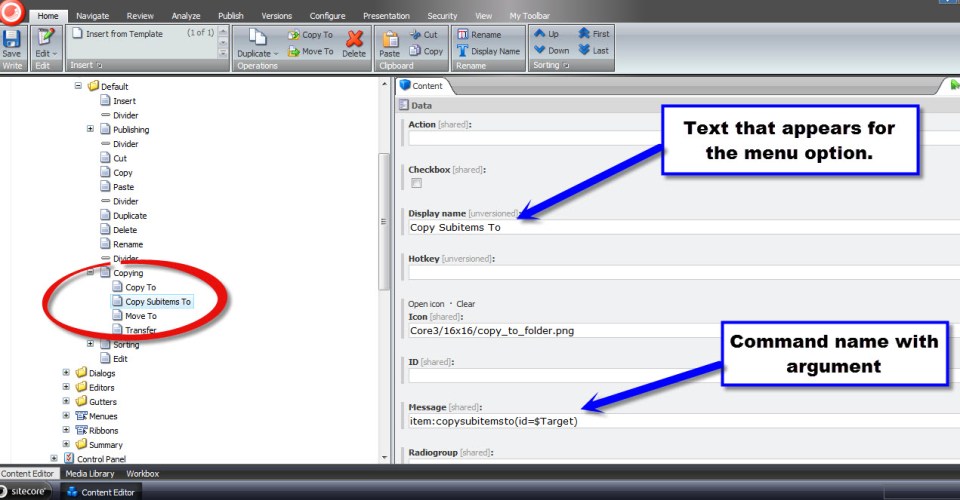960x500 pixels.
Task: Open the Home ribbon tab
Action: (x=48, y=16)
